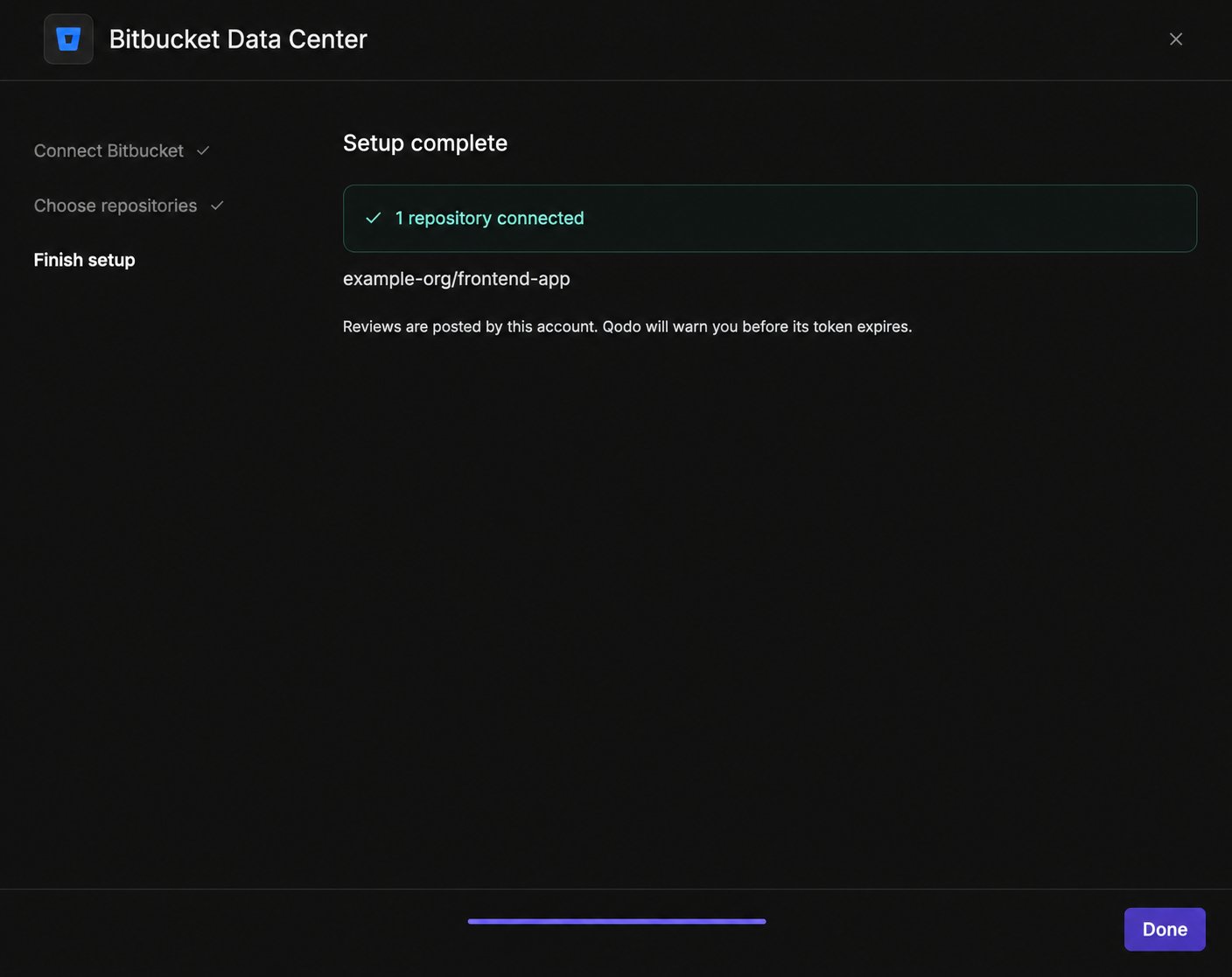Select the Finish setup step
This screenshot has width=1232, height=977.
[84, 260]
